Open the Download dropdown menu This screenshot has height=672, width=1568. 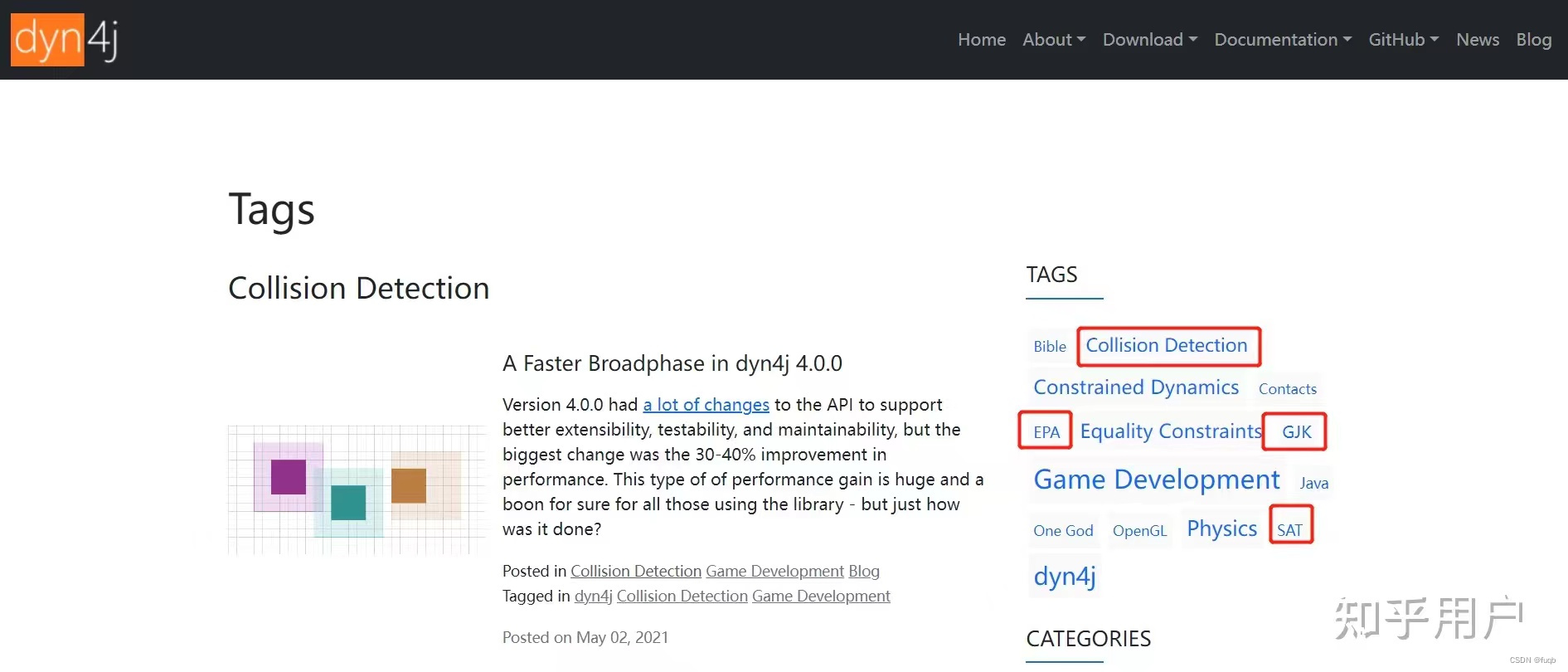coord(1150,40)
